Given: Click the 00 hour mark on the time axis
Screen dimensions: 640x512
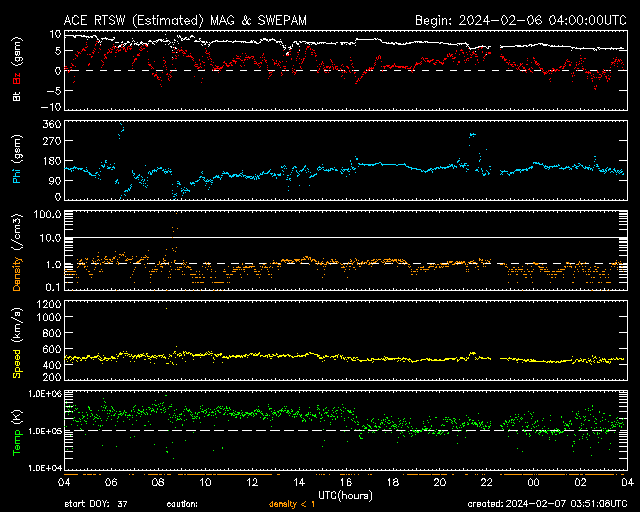Looking at the screenshot, I should coord(533,482).
